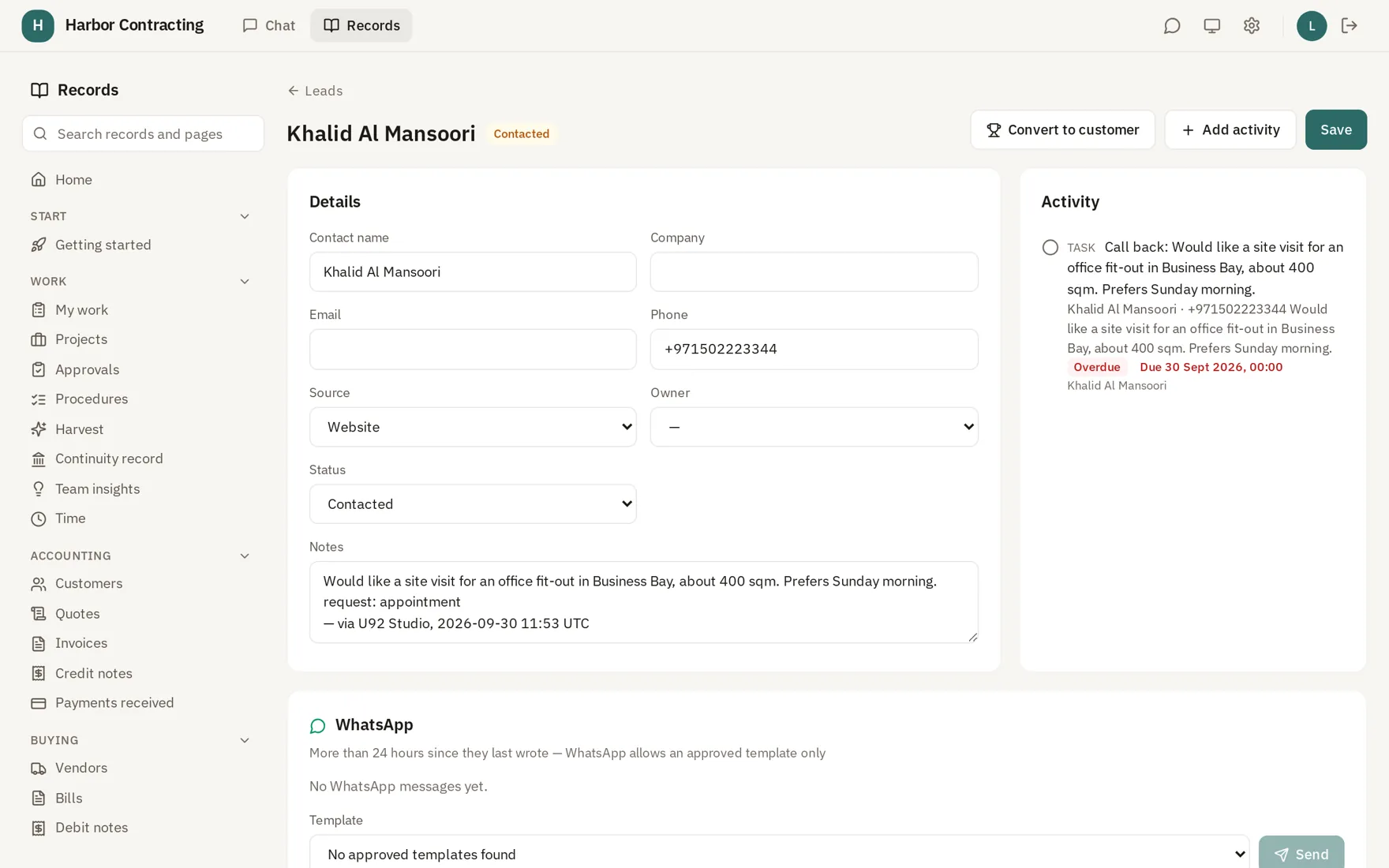Viewport: 1389px width, 868px height.
Task: Open Home in the sidebar
Action: coord(142,180)
